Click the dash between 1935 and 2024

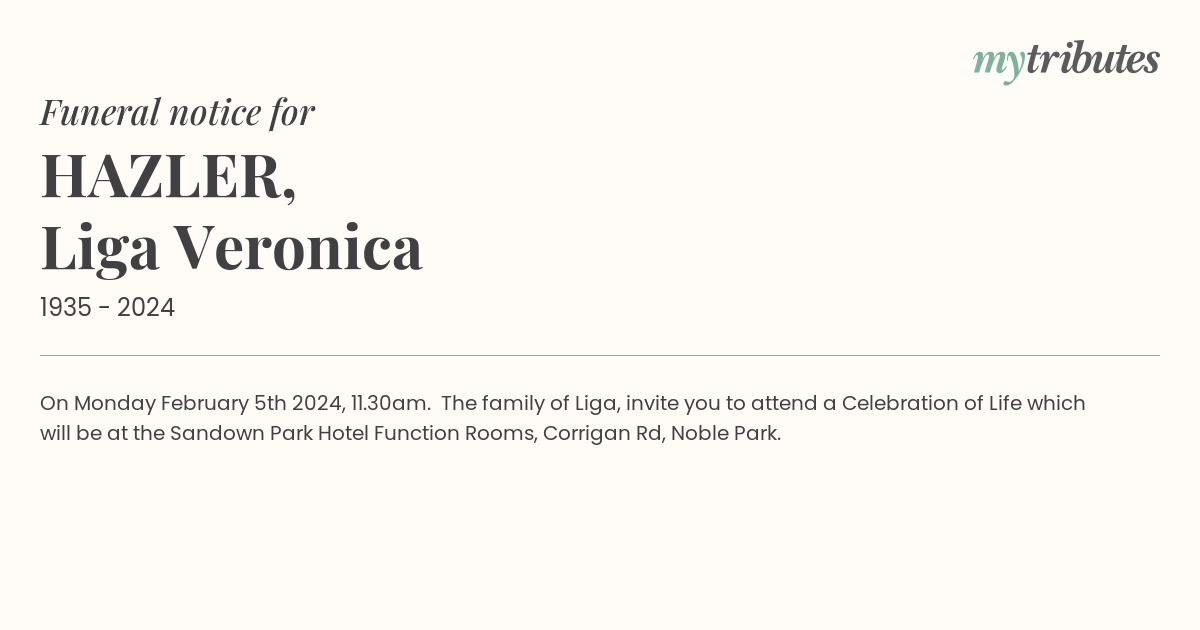tap(104, 309)
